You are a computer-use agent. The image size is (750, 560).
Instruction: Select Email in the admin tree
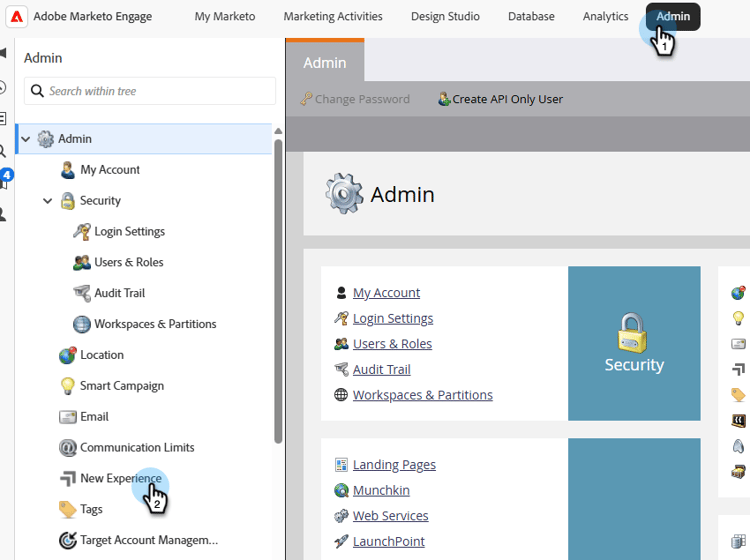point(94,417)
